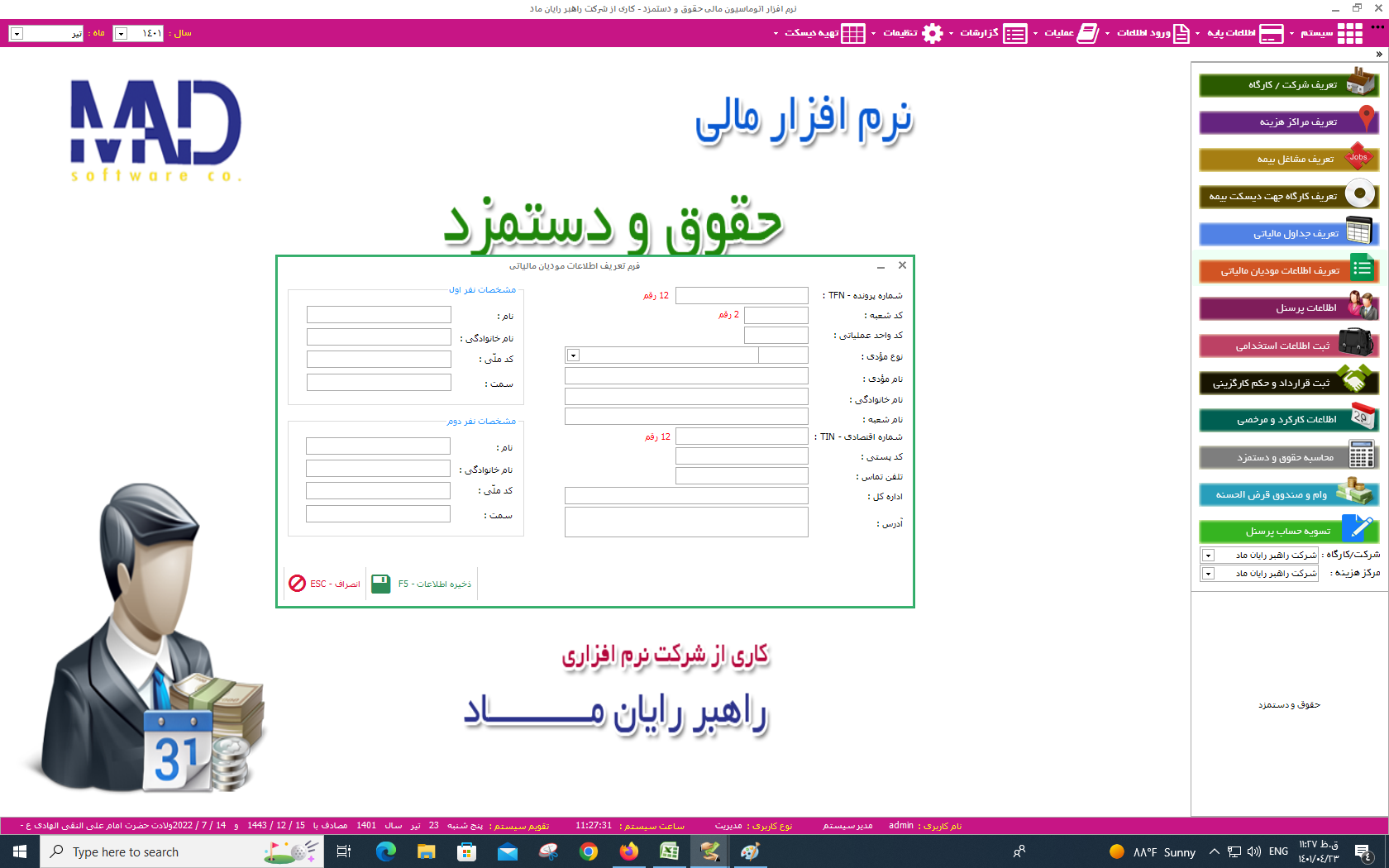Click the اداره کل input field

click(686, 496)
